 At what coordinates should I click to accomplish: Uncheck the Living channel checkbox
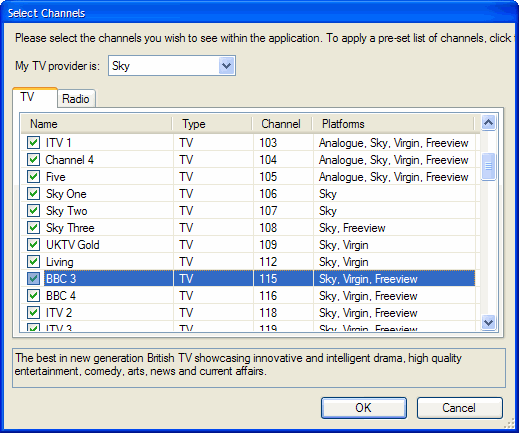33,262
